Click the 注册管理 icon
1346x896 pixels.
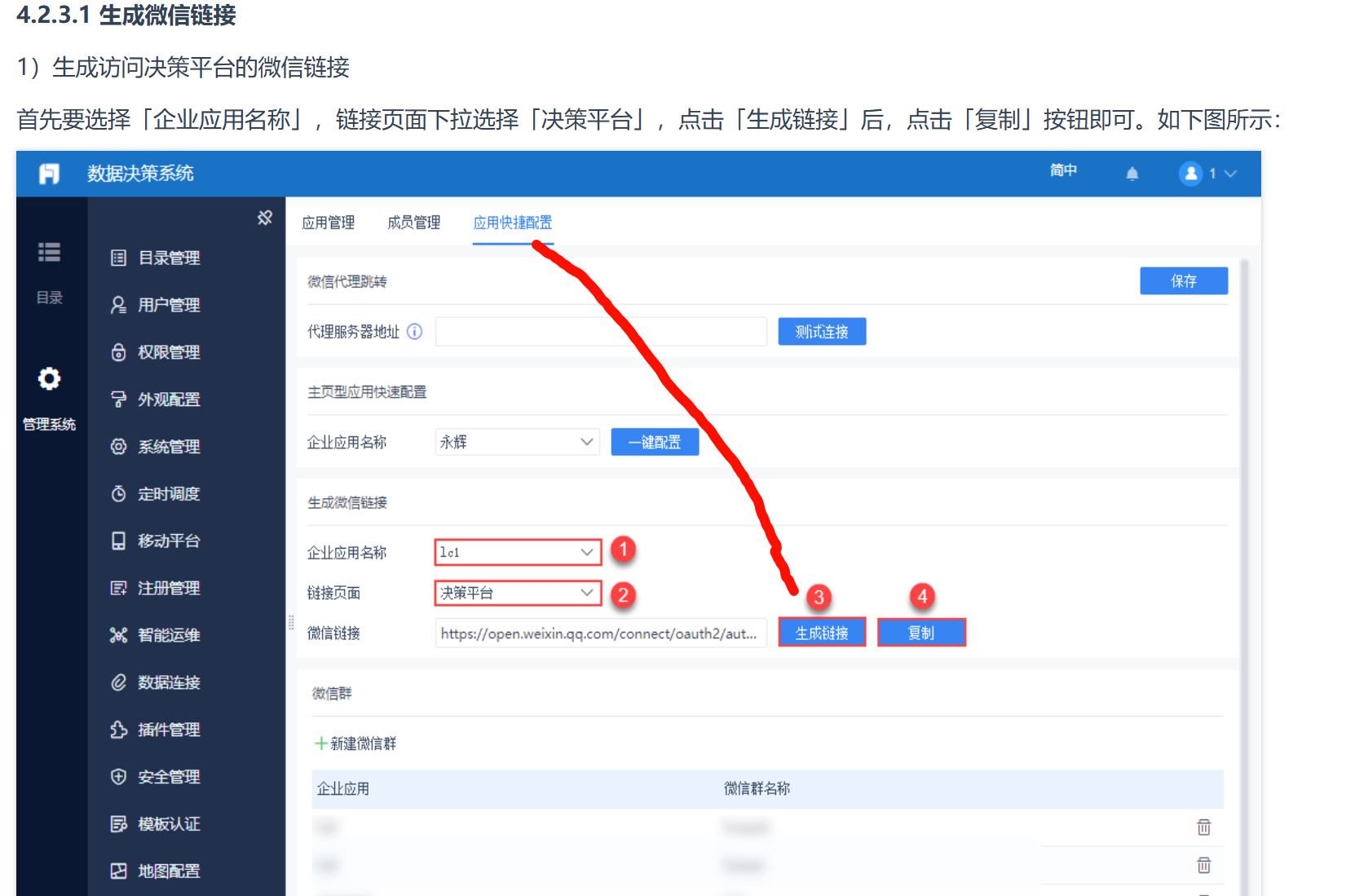pos(118,588)
